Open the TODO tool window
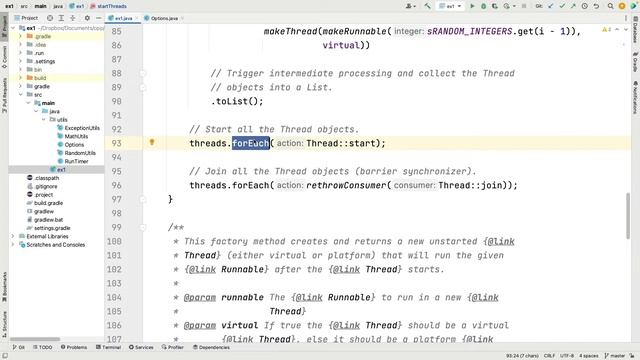Image resolution: width=640 pixels, height=360 pixels. pyautogui.click(x=42, y=347)
